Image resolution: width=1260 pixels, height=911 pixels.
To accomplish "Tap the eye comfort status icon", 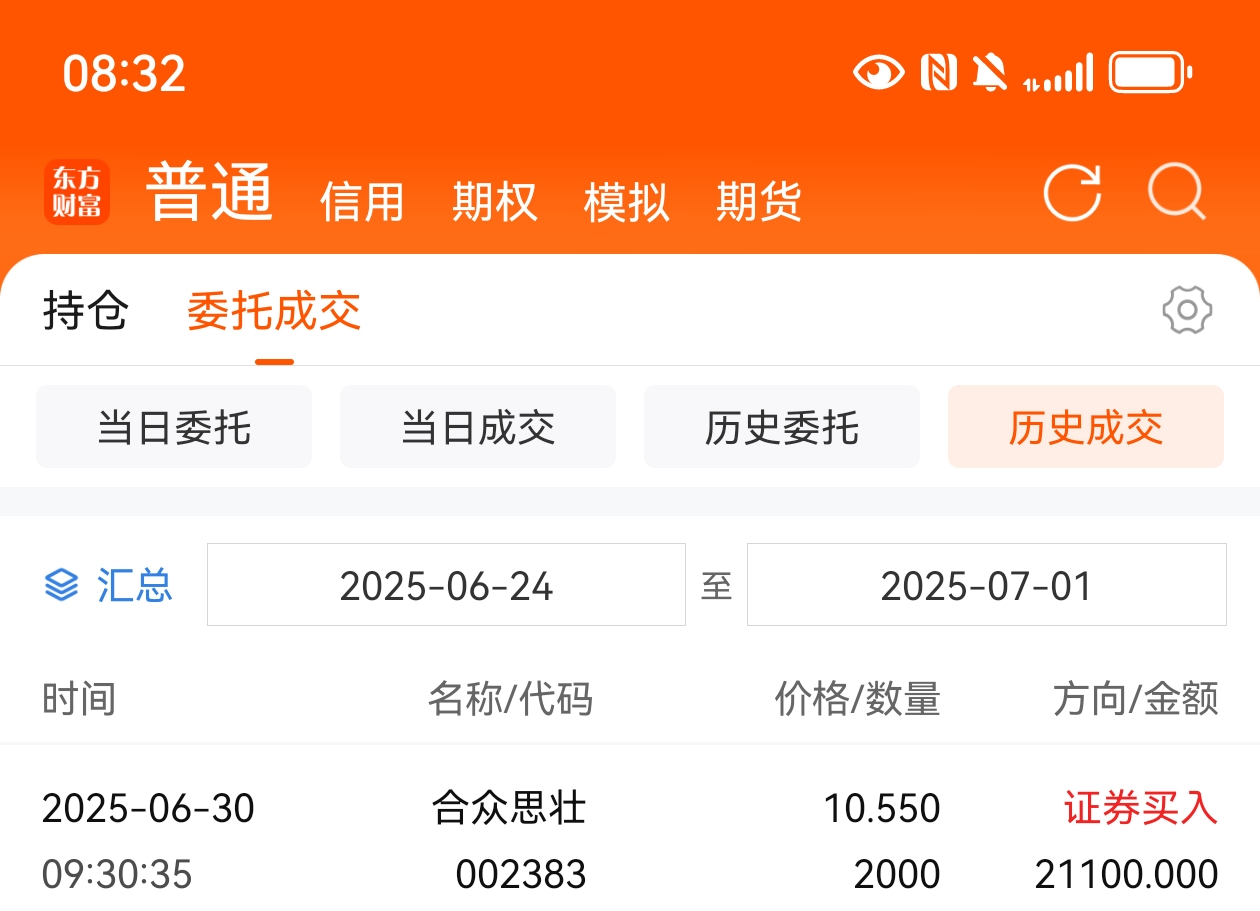I will point(878,73).
